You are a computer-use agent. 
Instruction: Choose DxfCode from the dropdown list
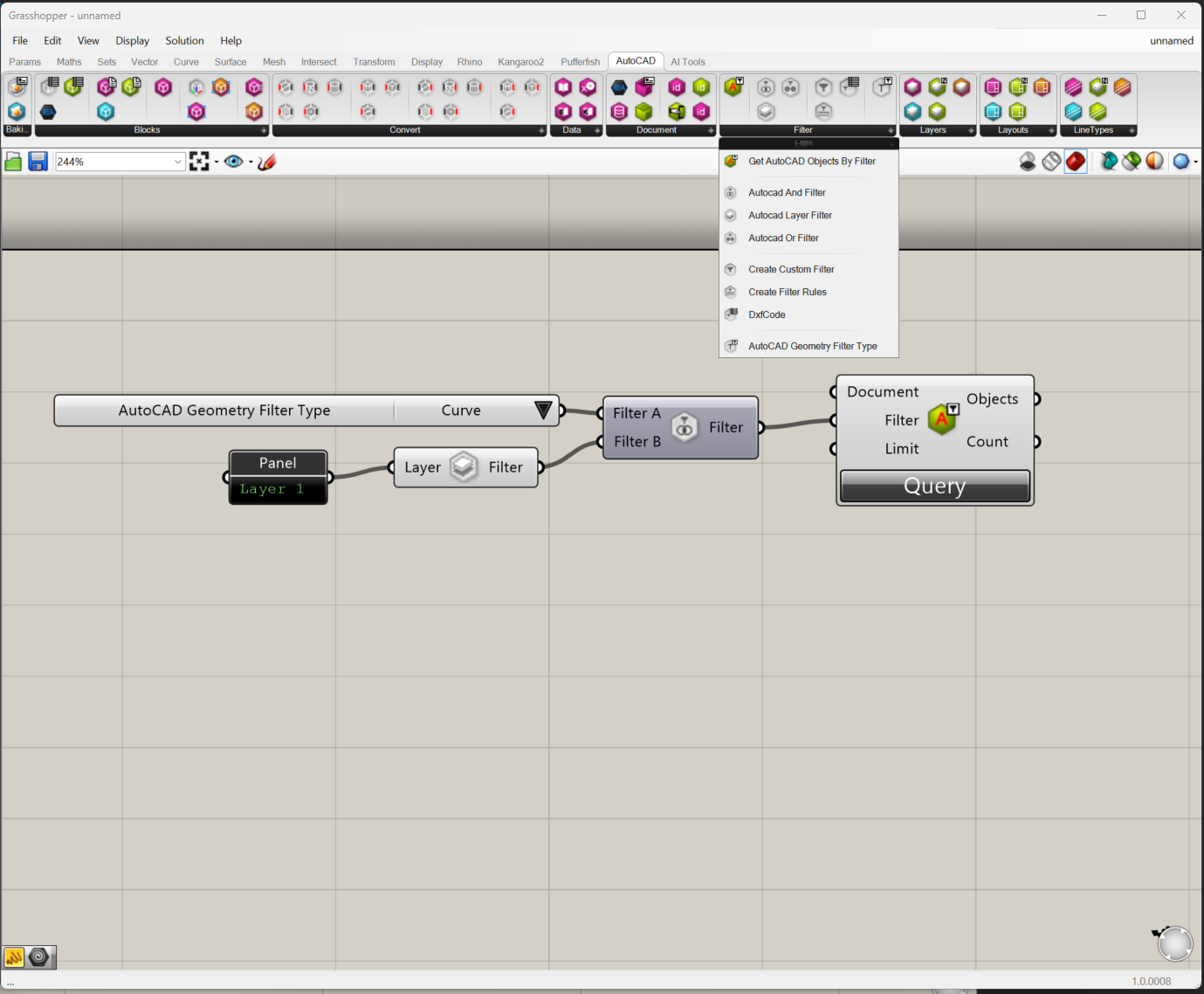[808, 314]
